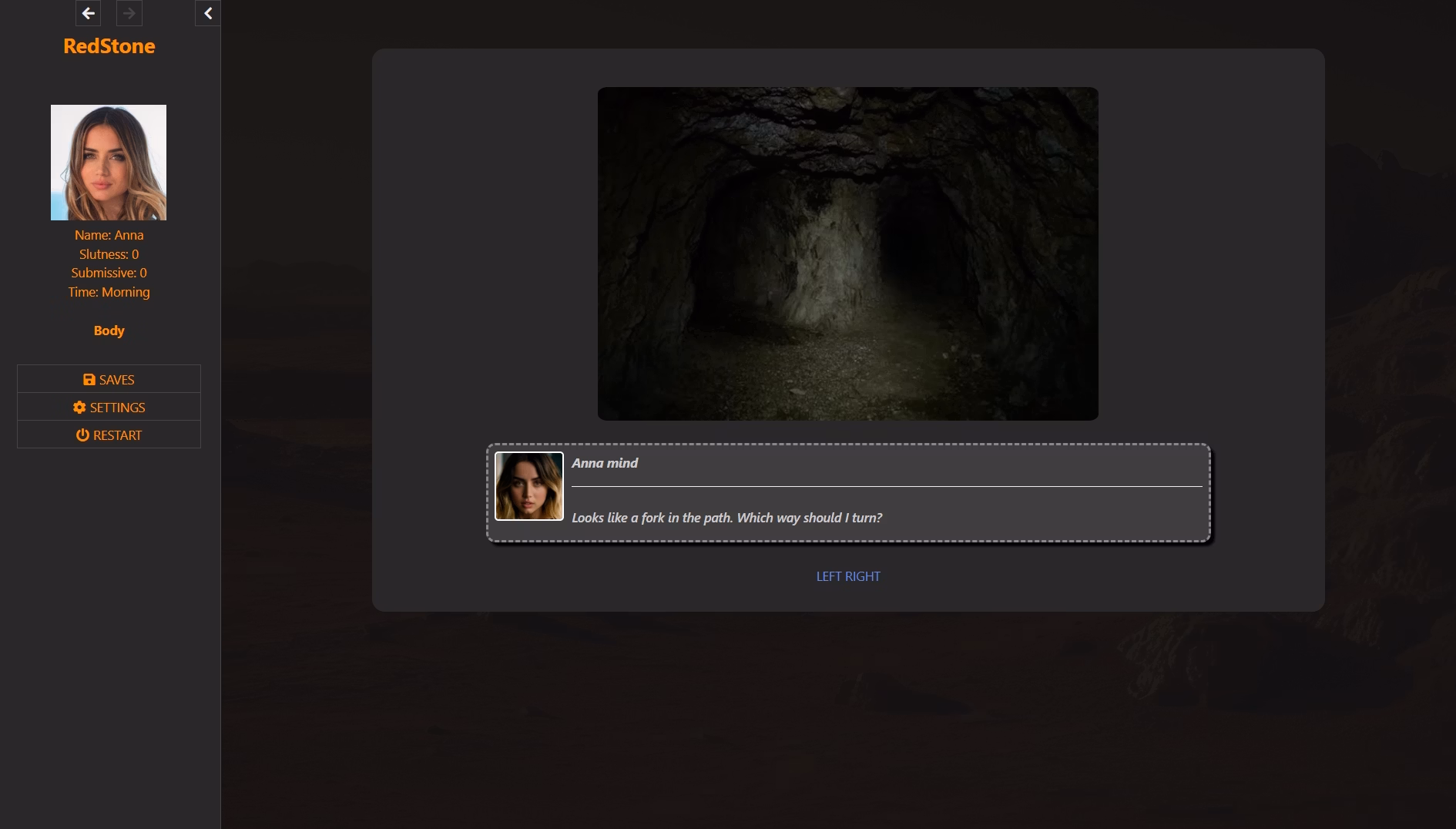This screenshot has width=1456, height=829.
Task: Collapse the sidebar with the chevron arrow
Action: (206, 12)
